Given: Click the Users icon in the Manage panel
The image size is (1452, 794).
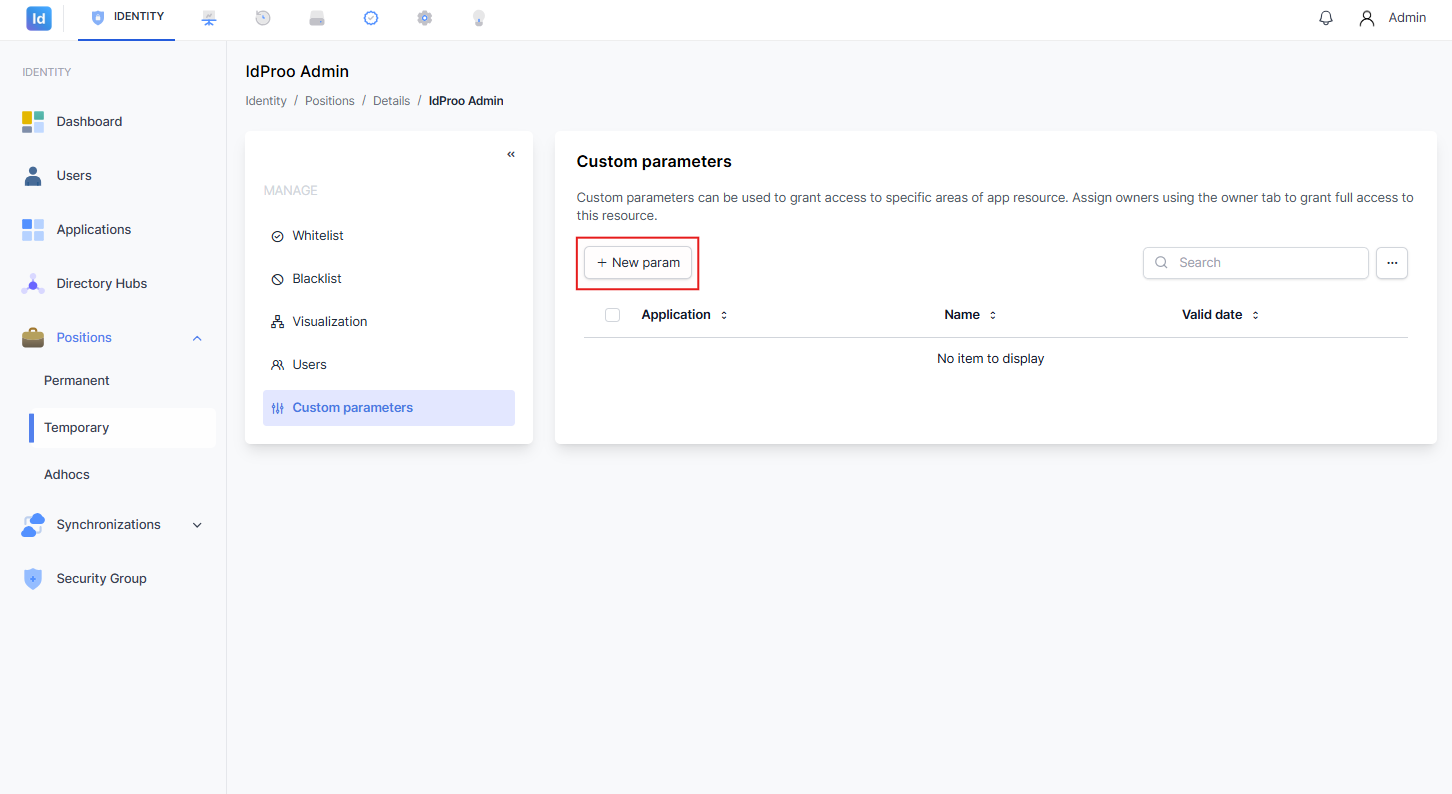Looking at the screenshot, I should [x=278, y=365].
